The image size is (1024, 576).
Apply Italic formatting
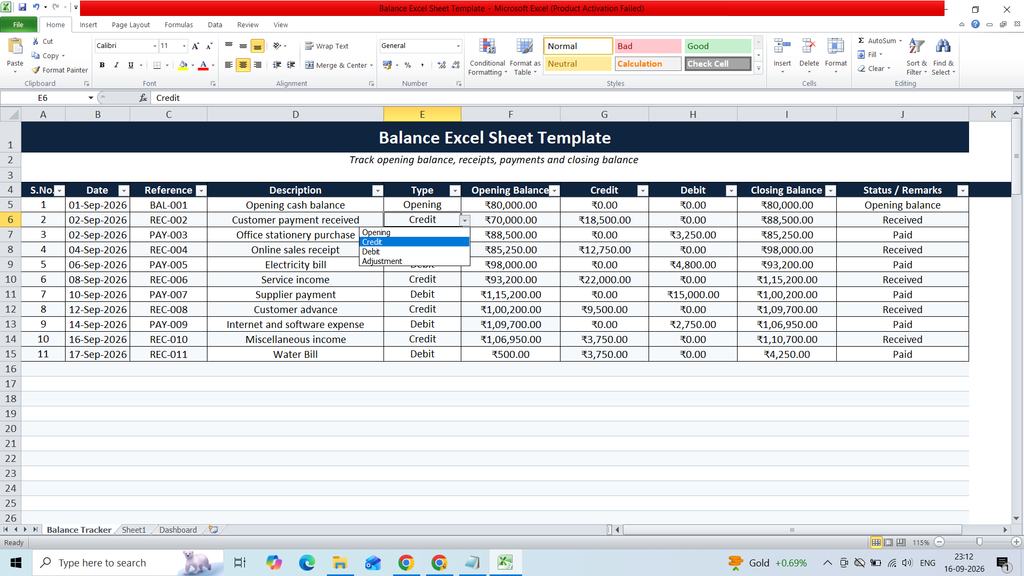(116, 65)
